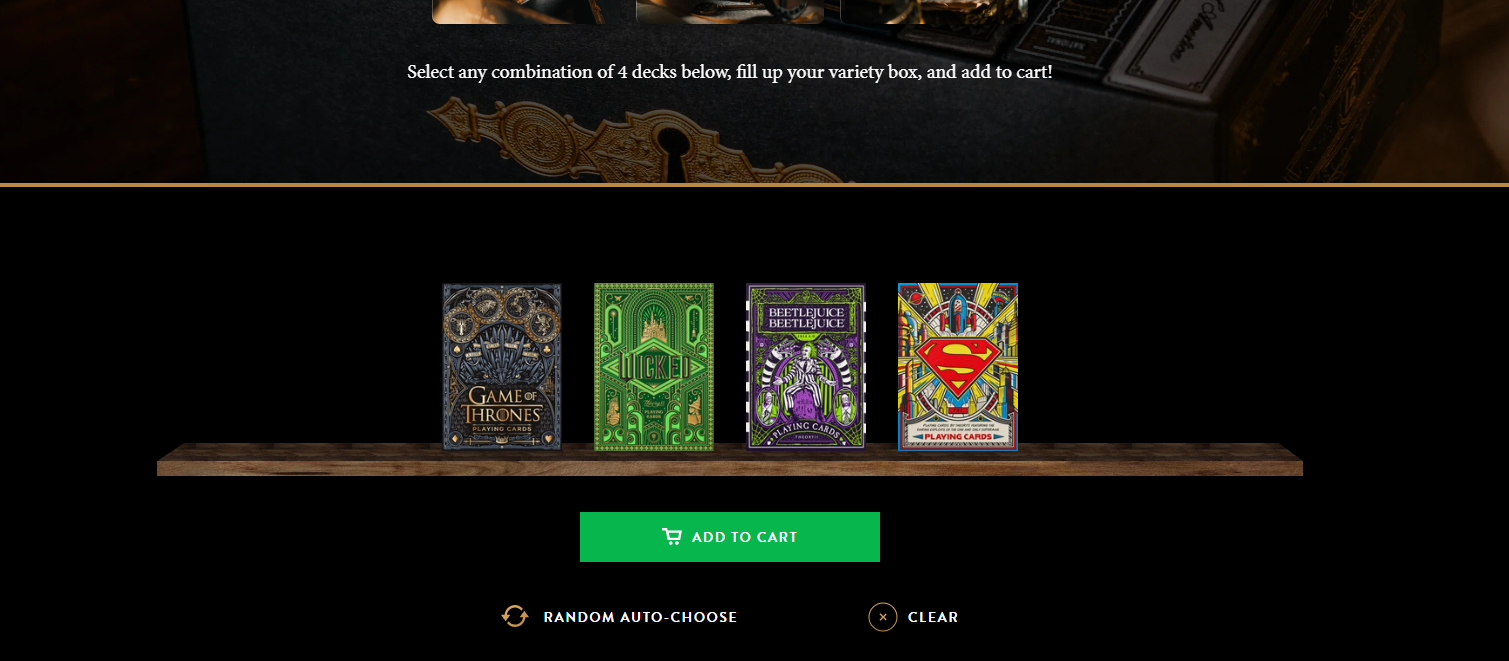Open the middle gallery thumbnail at the top
This screenshot has width=1509, height=661.
click(x=730, y=11)
